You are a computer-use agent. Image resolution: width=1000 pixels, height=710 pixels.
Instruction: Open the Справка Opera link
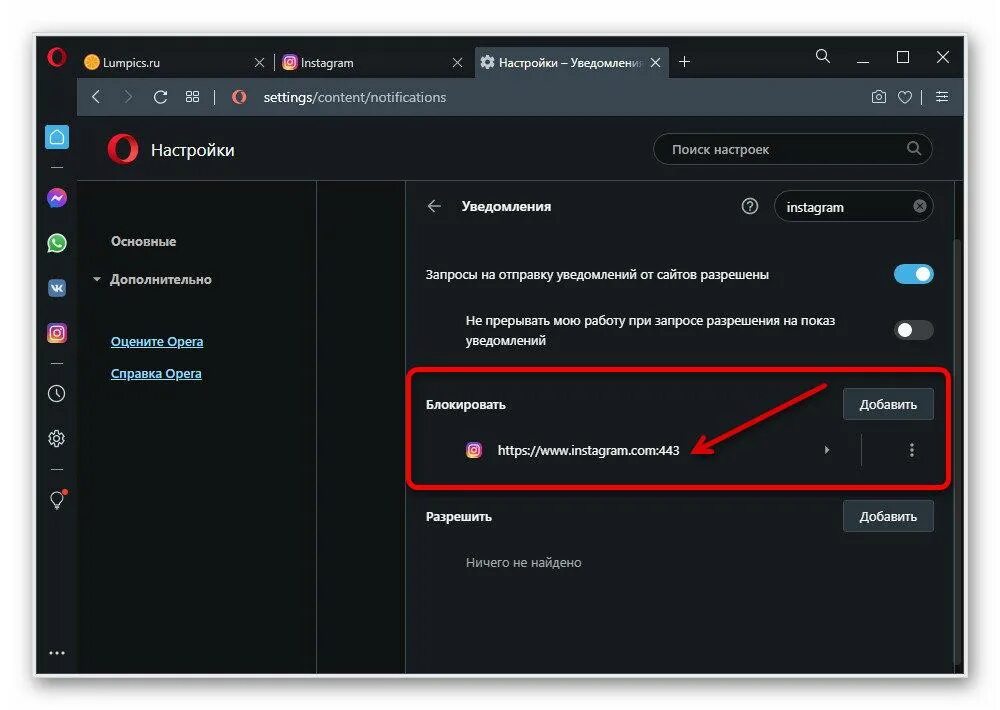[156, 373]
